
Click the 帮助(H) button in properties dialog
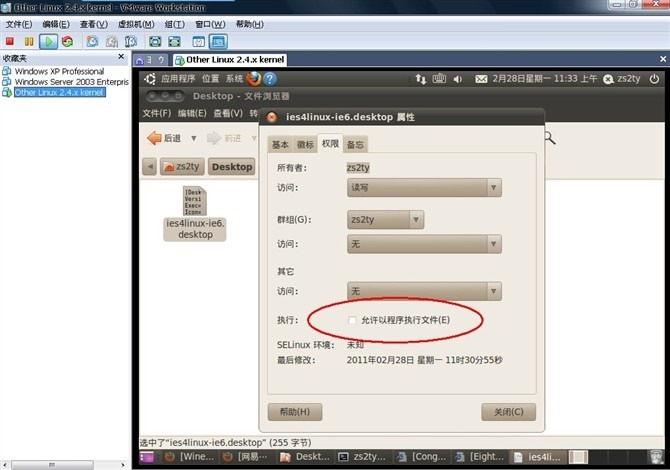coord(295,412)
